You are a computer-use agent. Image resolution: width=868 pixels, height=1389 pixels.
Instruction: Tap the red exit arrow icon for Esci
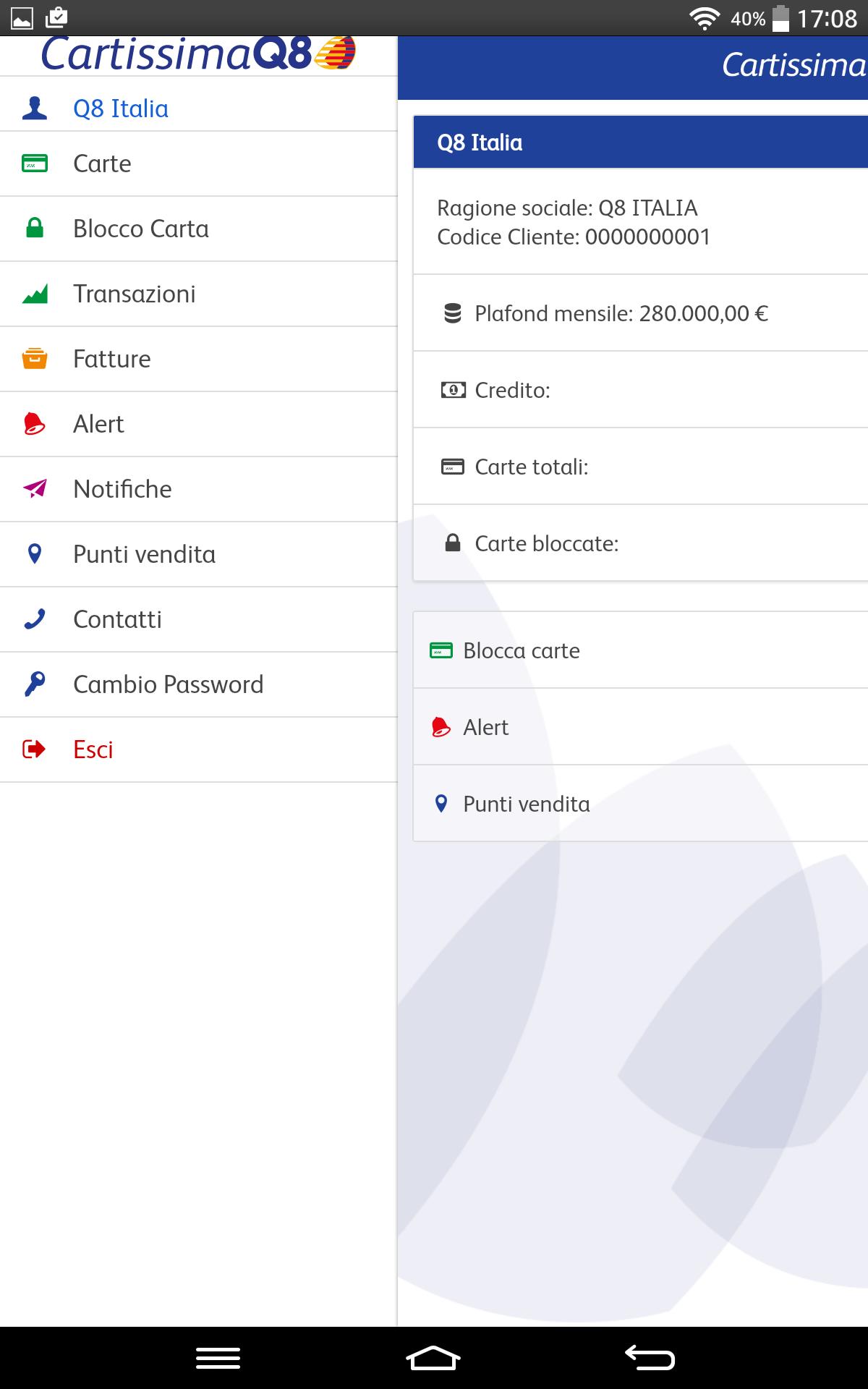click(x=35, y=749)
